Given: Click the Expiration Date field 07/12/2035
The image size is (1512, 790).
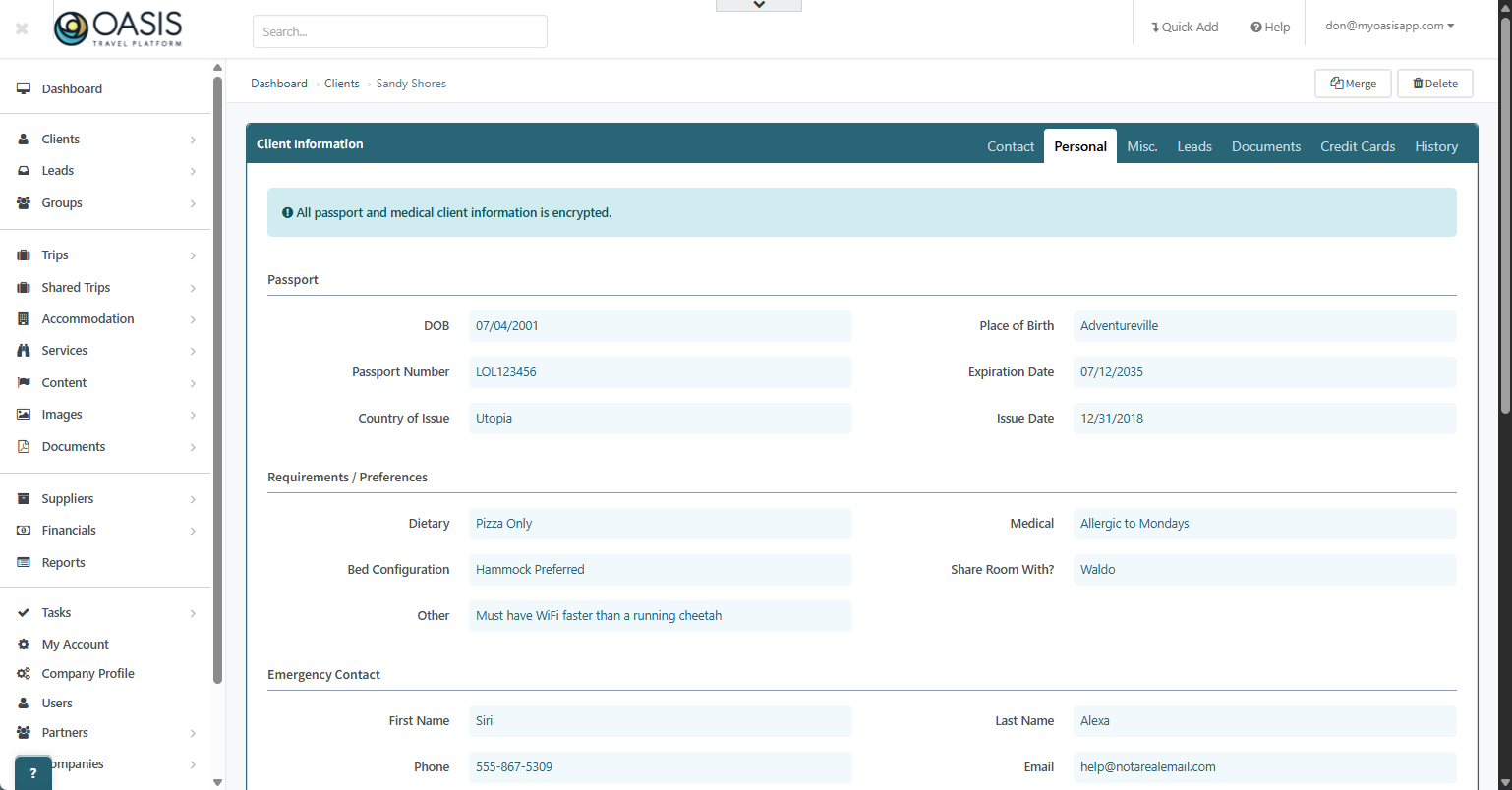Looking at the screenshot, I should click(x=1265, y=372).
